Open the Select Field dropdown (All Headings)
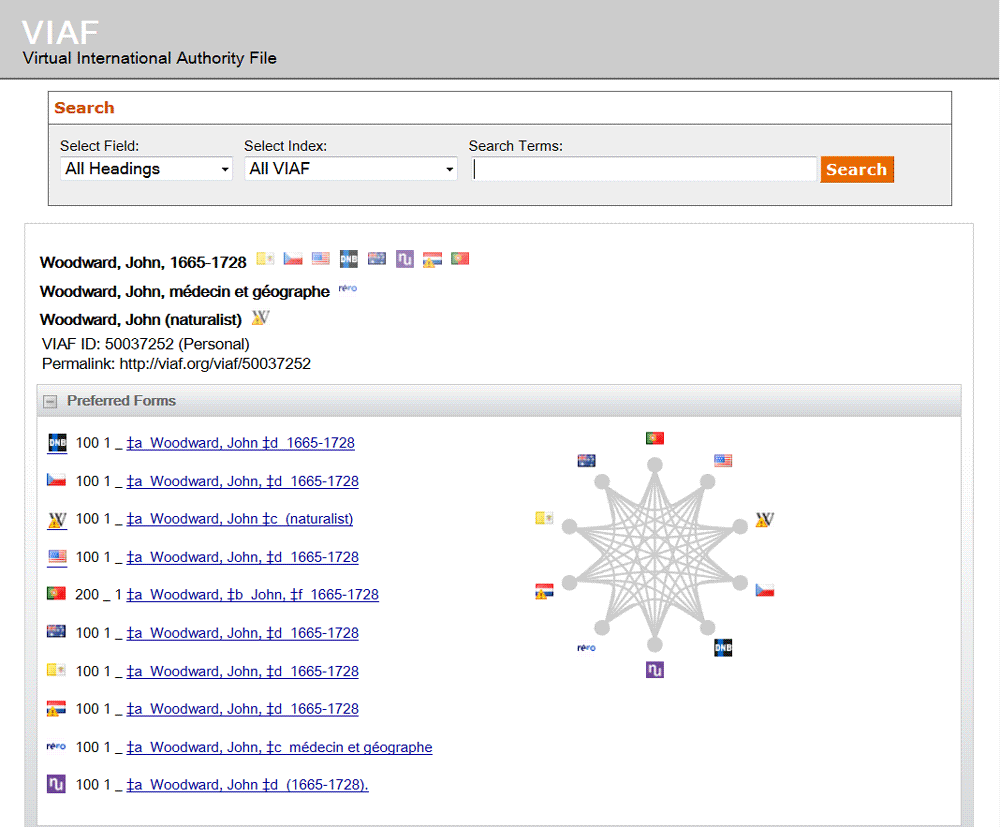 (x=147, y=169)
